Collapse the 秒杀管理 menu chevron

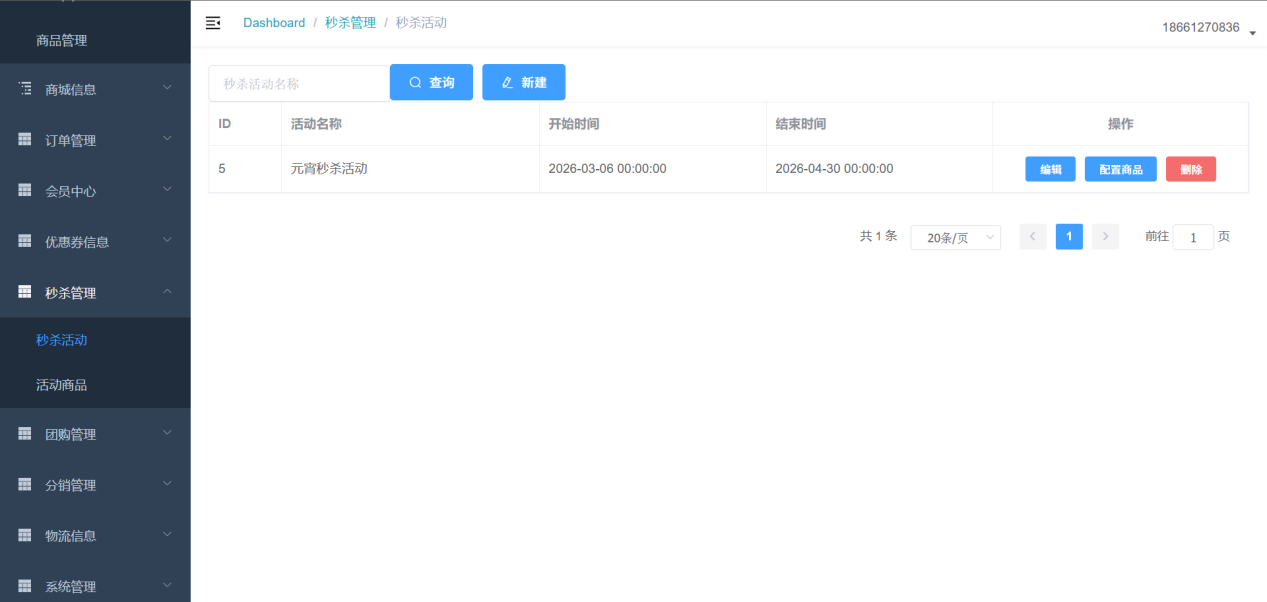167,291
